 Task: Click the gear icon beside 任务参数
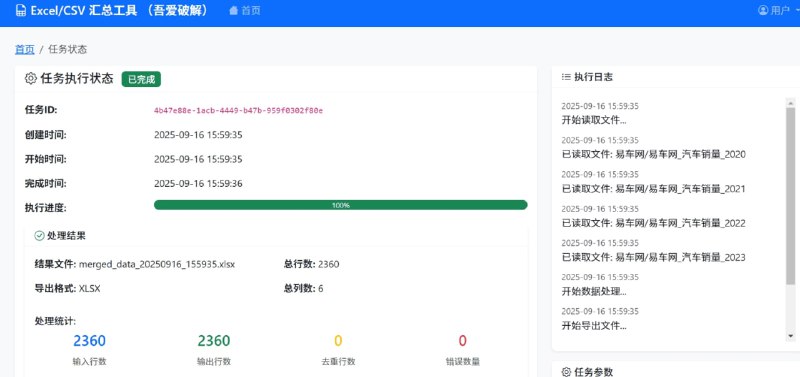coord(566,371)
